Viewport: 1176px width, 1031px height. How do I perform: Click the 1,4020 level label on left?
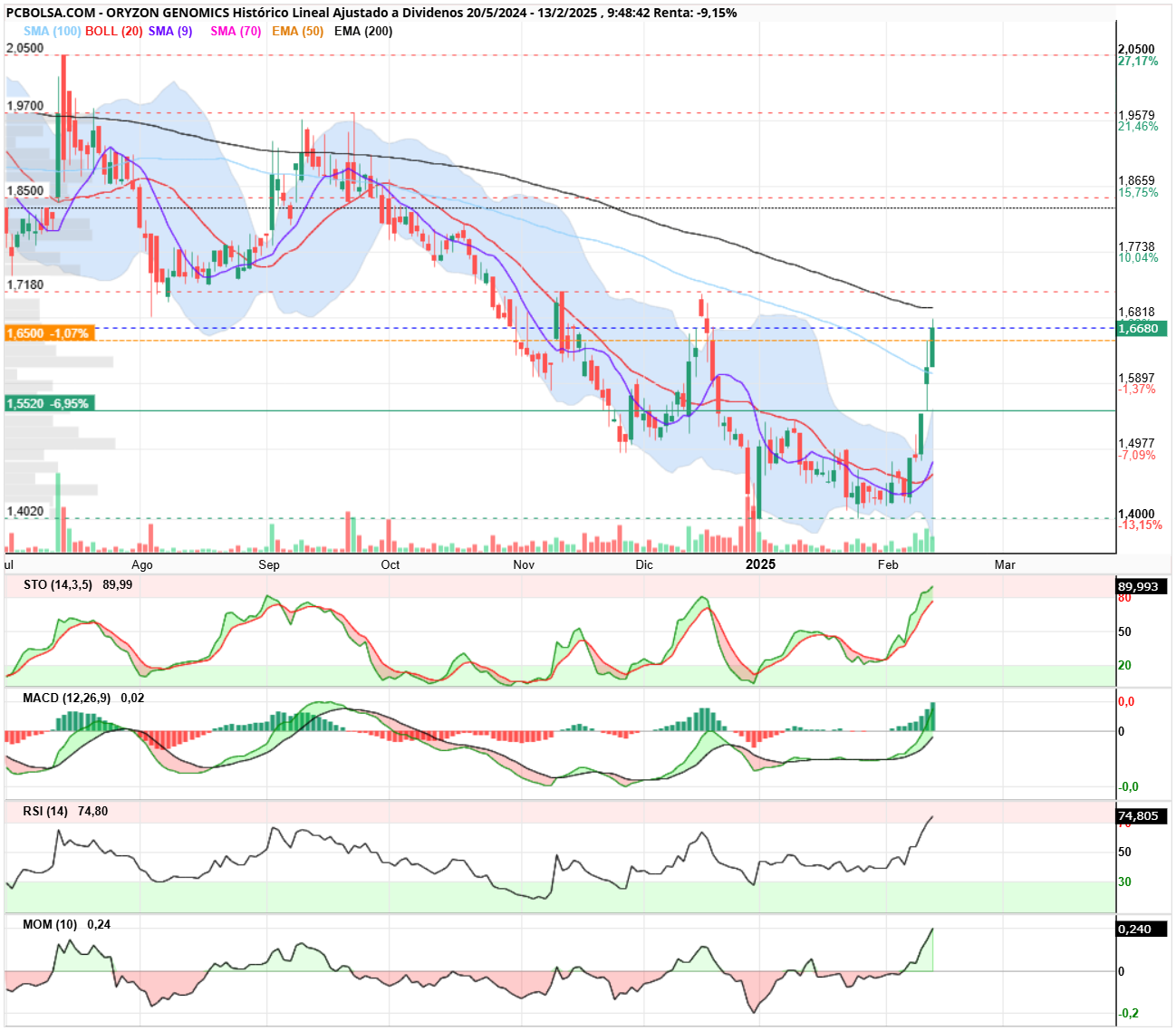(25, 511)
